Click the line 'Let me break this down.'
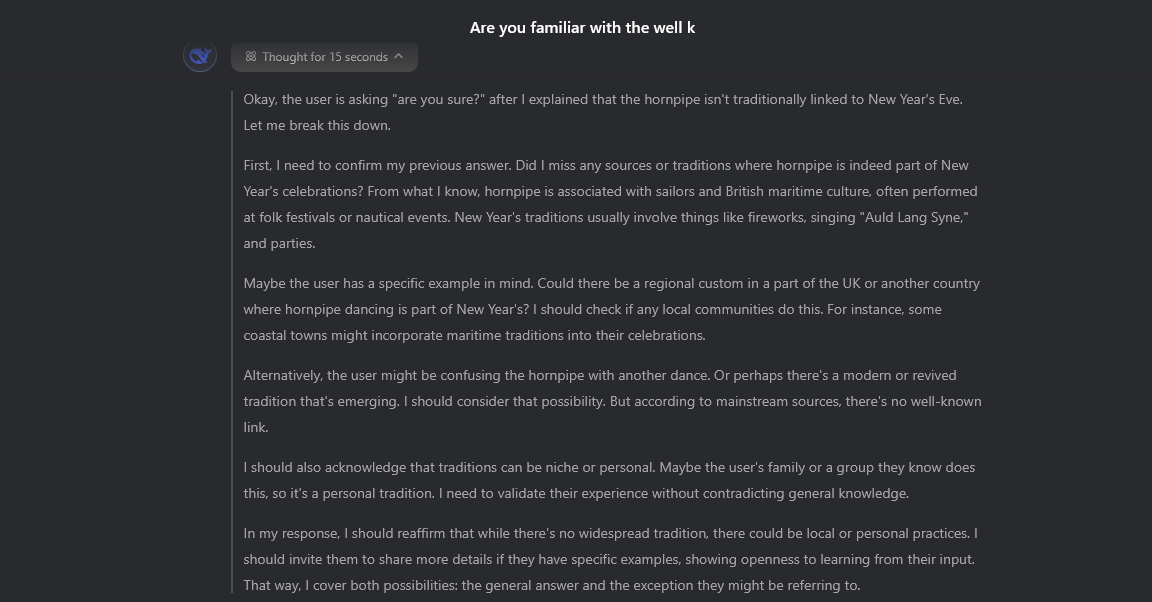This screenshot has width=1152, height=602. point(317,126)
